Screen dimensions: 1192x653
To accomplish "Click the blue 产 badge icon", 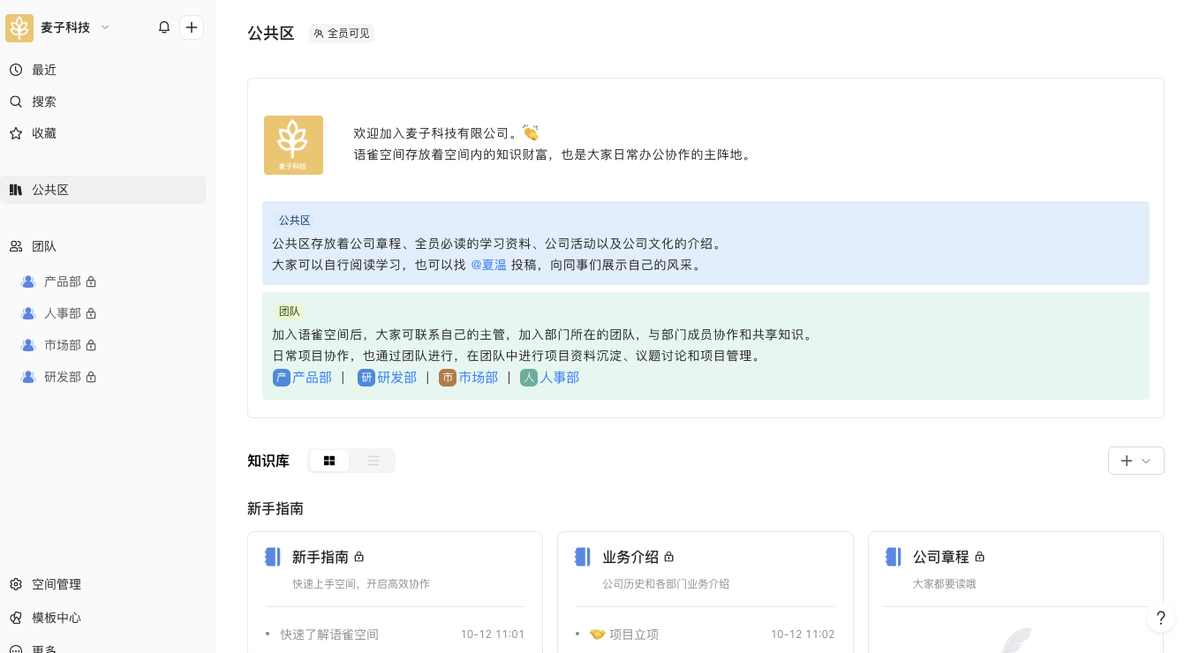I will 281,378.
